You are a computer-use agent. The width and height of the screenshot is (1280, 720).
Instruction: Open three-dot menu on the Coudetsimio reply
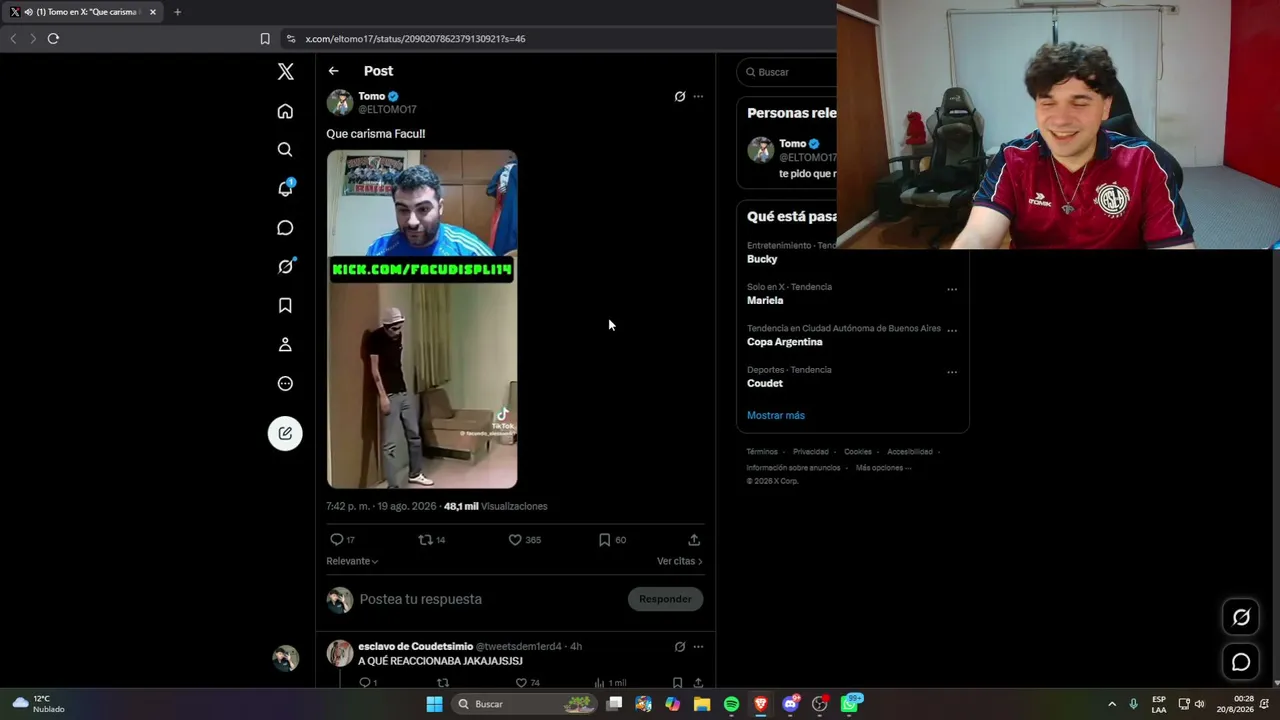(x=698, y=647)
